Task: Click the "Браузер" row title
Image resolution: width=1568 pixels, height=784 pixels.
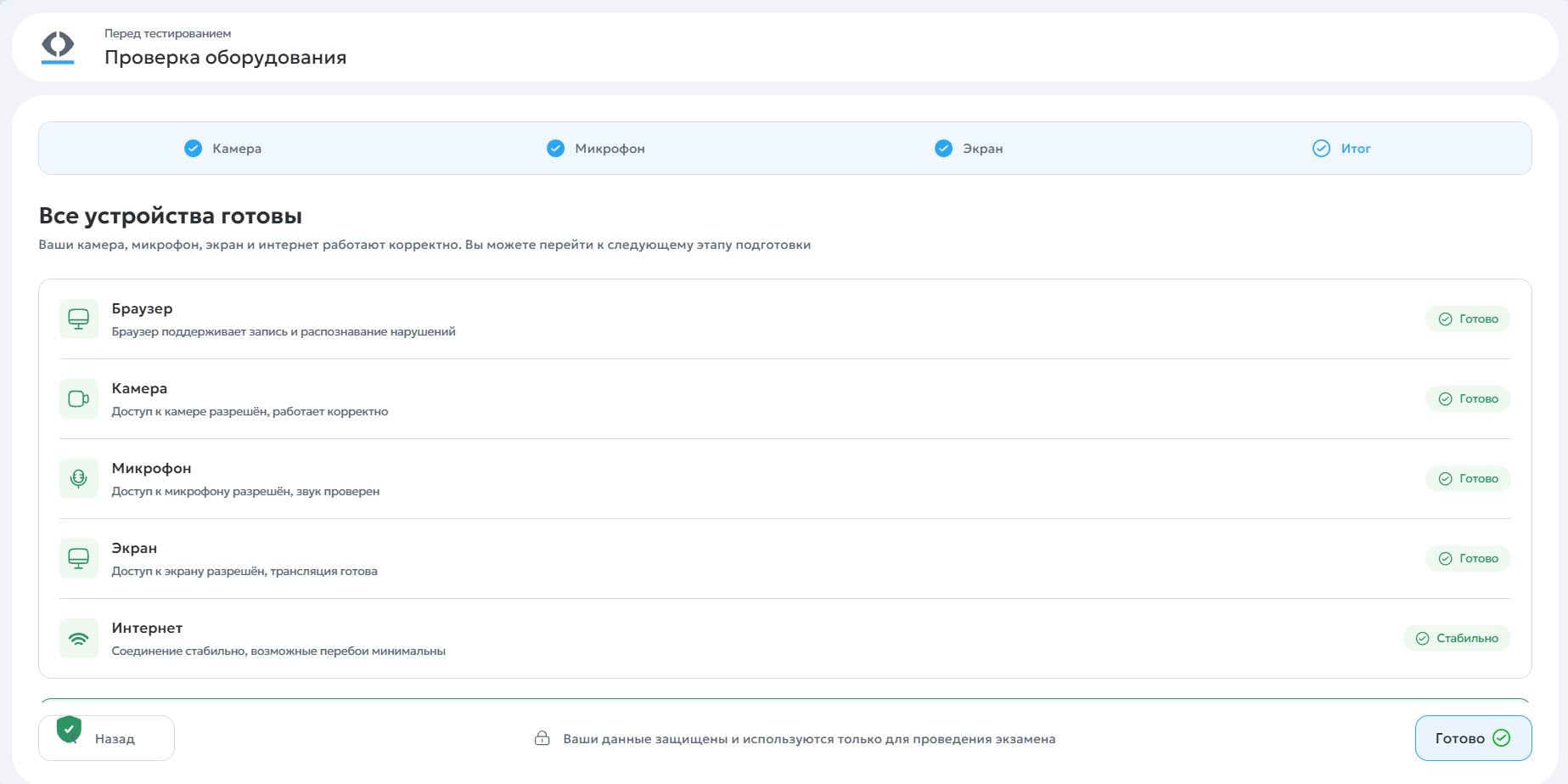Action: pyautogui.click(x=142, y=308)
